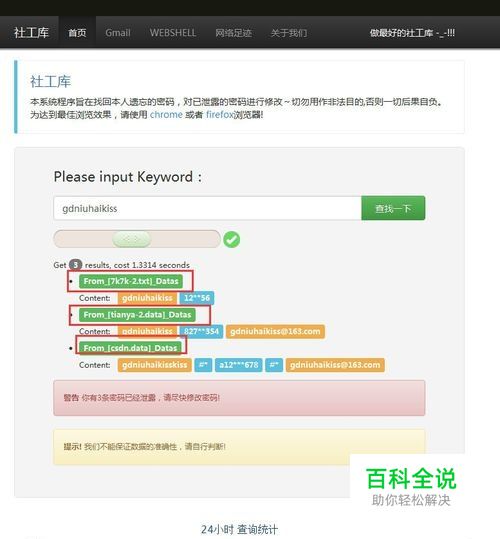Click the results count badge showing 3
The image size is (500, 539).
75,265
